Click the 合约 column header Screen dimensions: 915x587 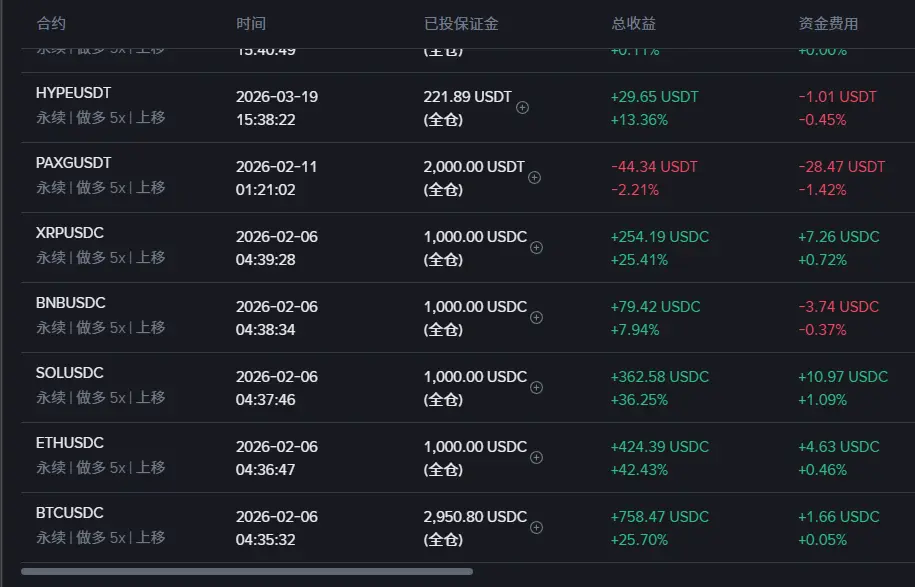pos(51,23)
